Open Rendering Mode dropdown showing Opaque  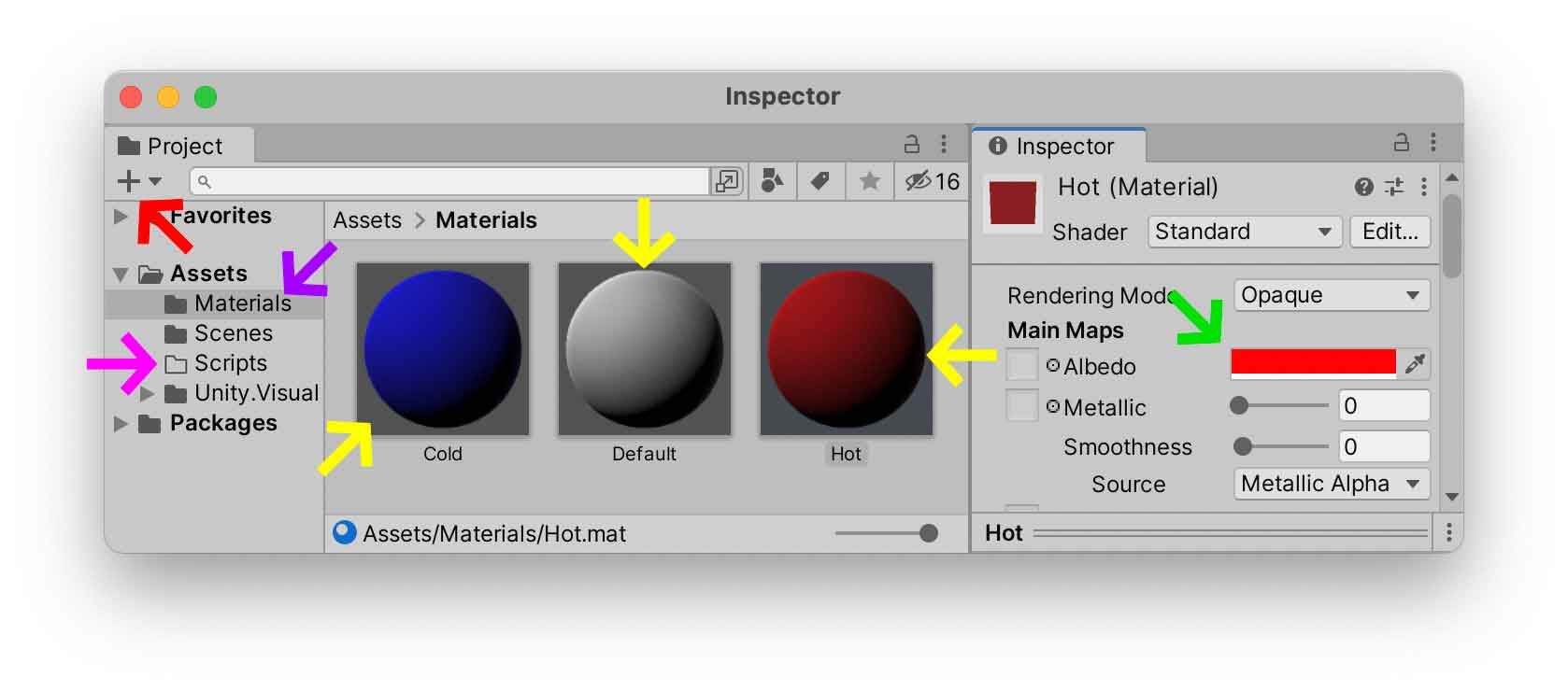pos(1331,296)
